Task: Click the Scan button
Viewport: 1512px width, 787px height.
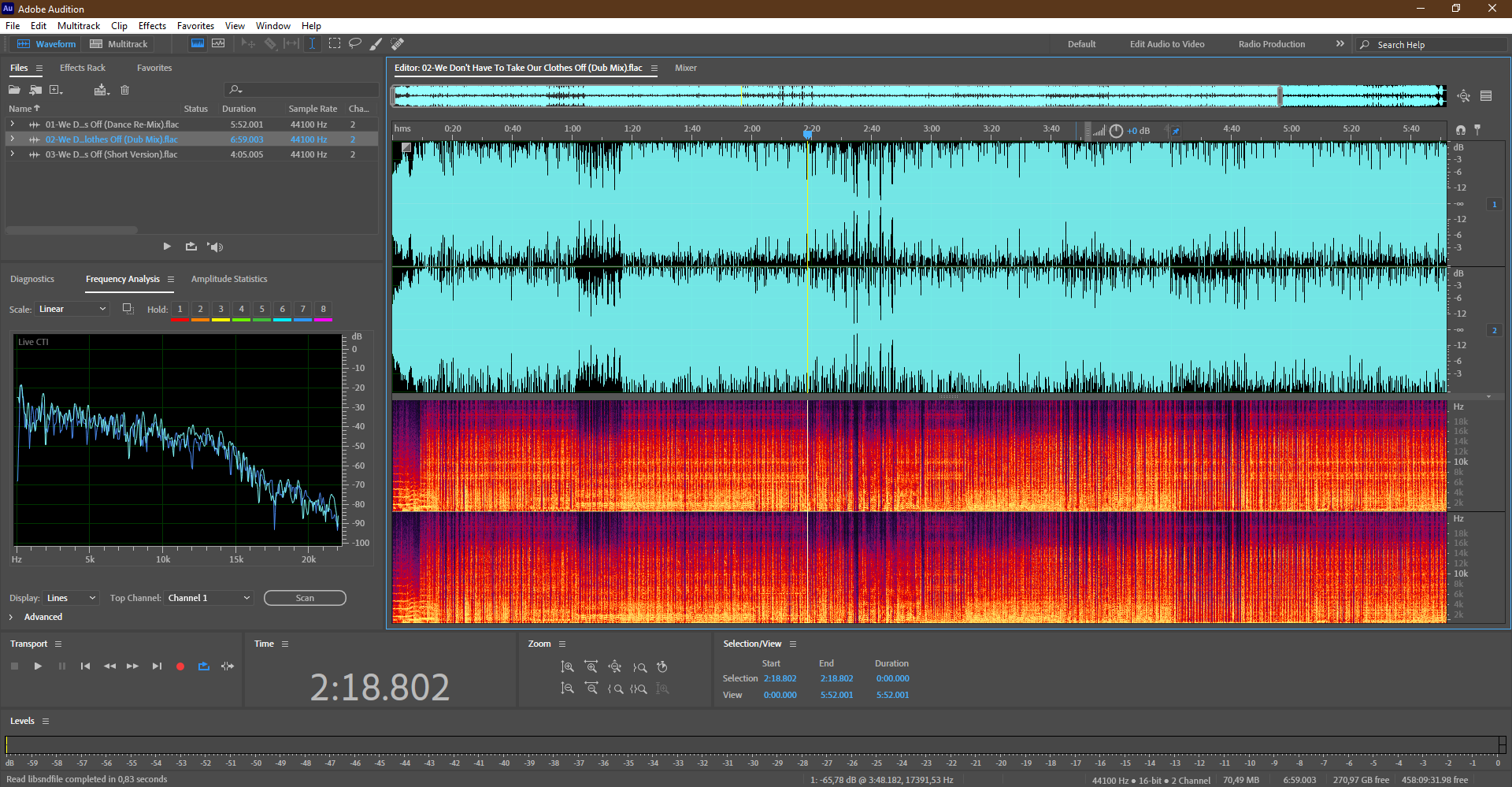Action: [305, 598]
